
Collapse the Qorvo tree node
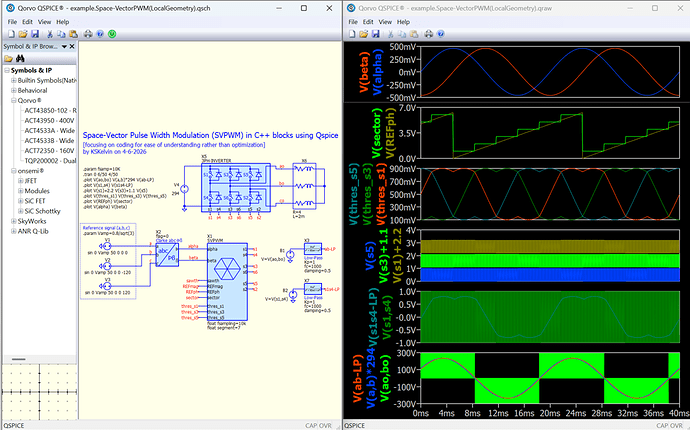pyautogui.click(x=14, y=100)
